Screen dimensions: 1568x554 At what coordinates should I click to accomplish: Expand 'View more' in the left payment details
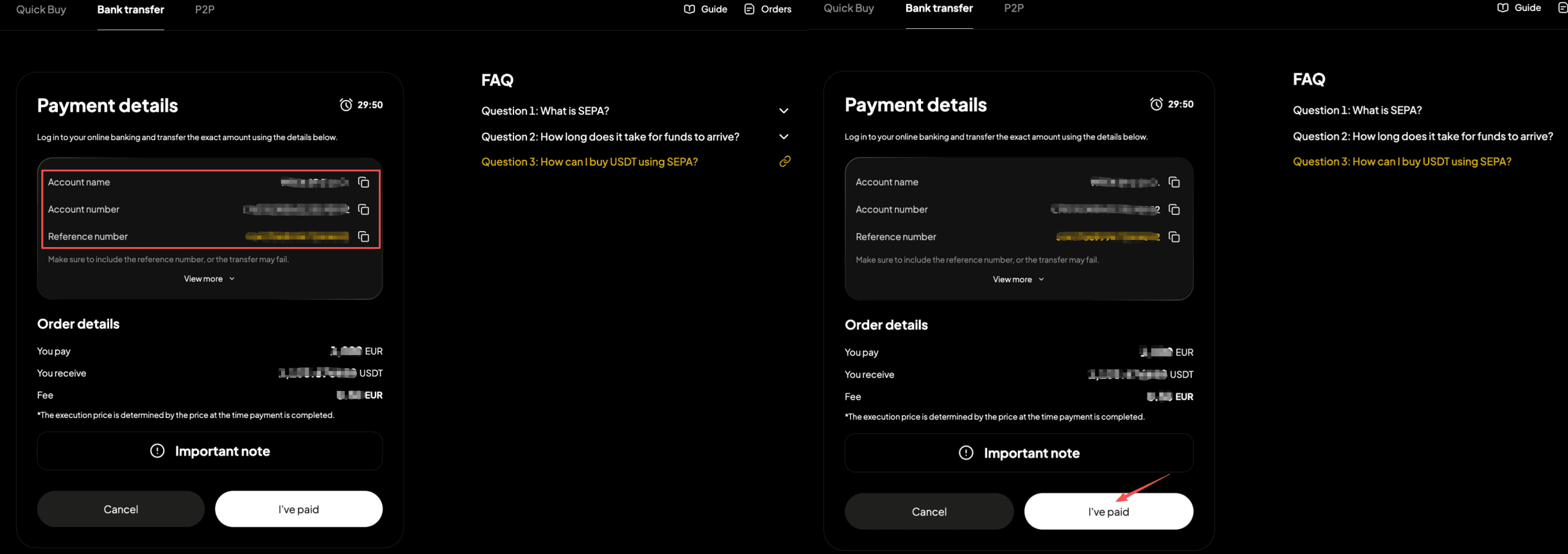pyautogui.click(x=209, y=279)
